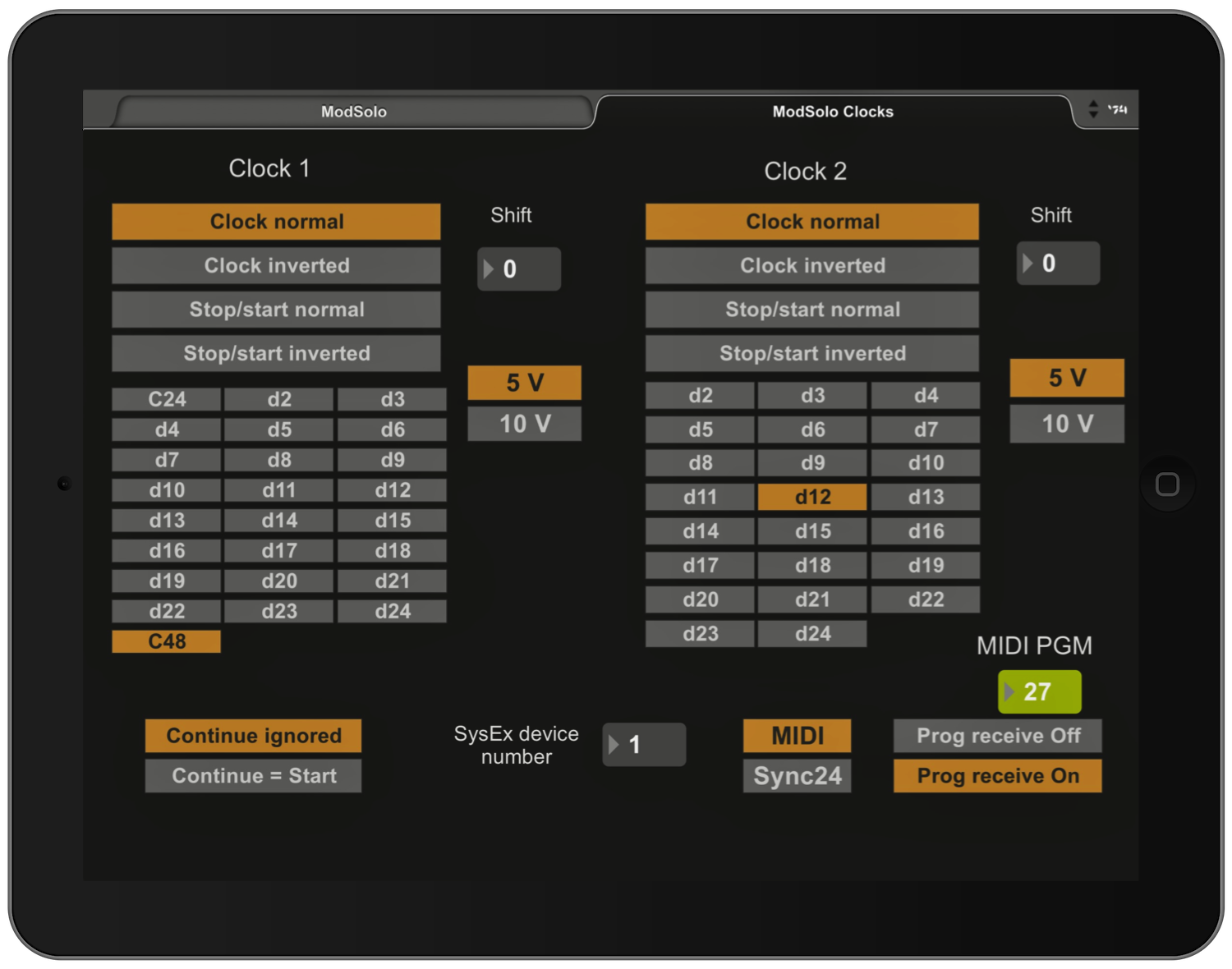Image resolution: width=1232 pixels, height=969 pixels.
Task: Set Clock 1 output to 10 V
Action: coord(524,424)
